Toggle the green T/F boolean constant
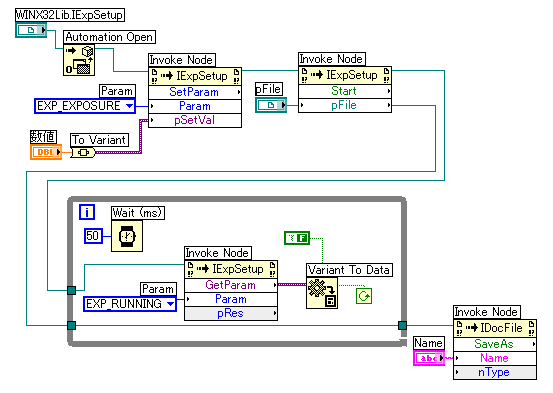553x393 pixels. coord(297,238)
